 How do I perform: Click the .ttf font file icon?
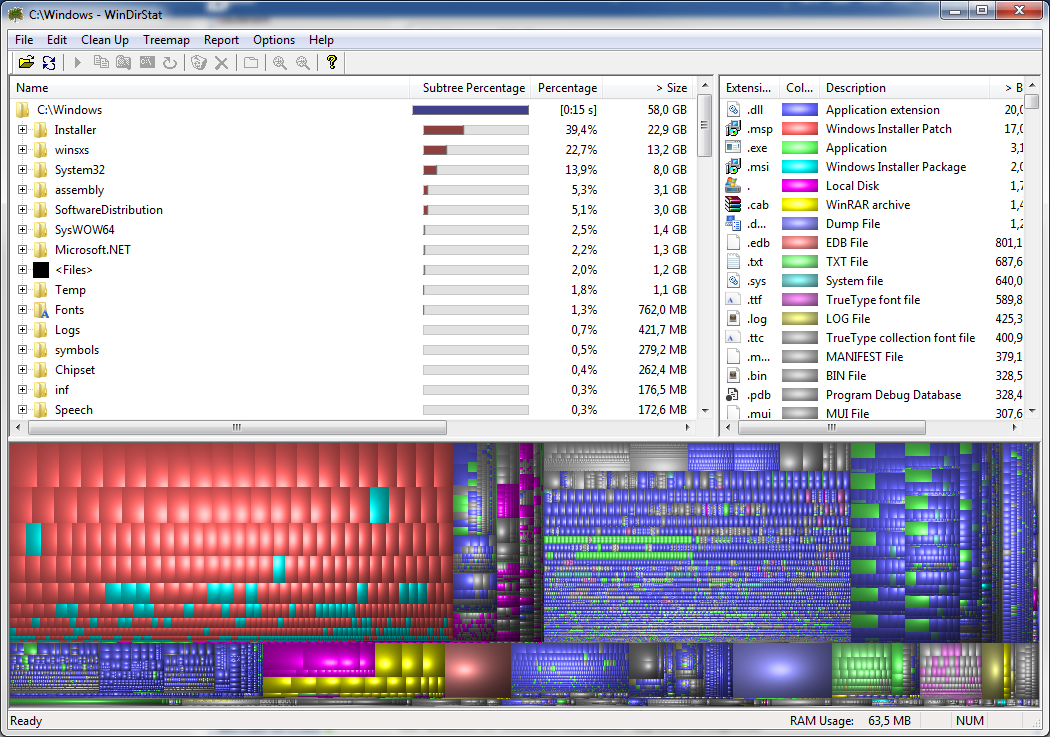click(734, 299)
